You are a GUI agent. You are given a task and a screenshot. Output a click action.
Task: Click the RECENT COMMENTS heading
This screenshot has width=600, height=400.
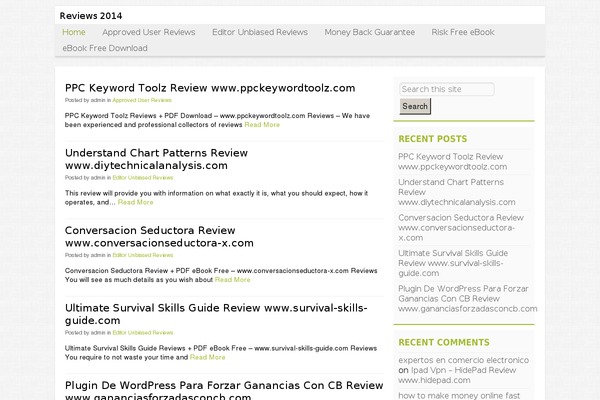(x=444, y=343)
